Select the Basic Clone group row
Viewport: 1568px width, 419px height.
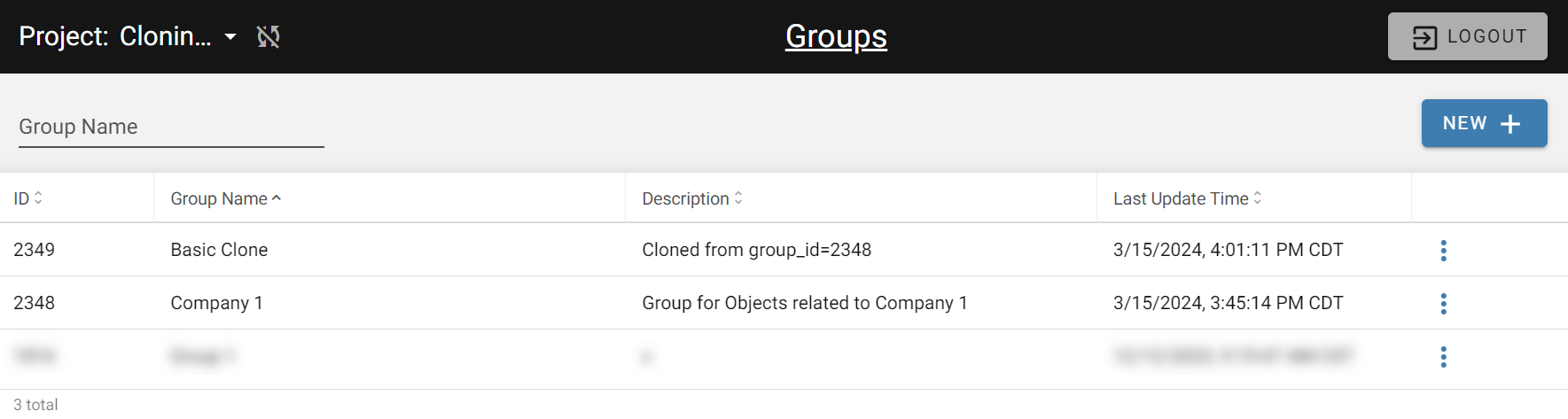784,250
